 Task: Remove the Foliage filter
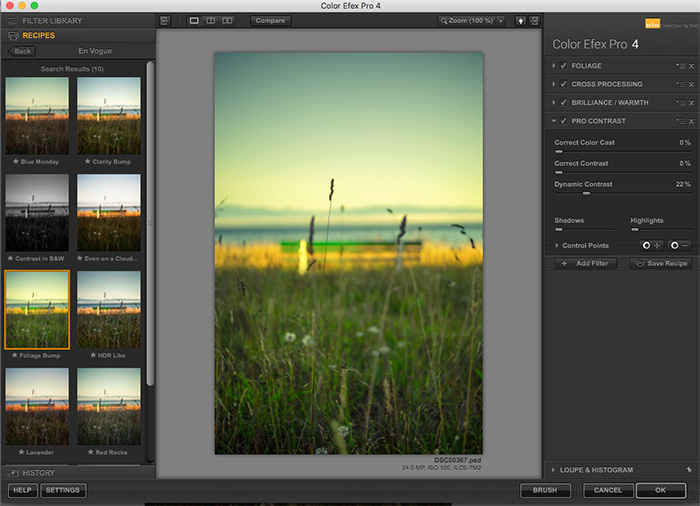692,66
